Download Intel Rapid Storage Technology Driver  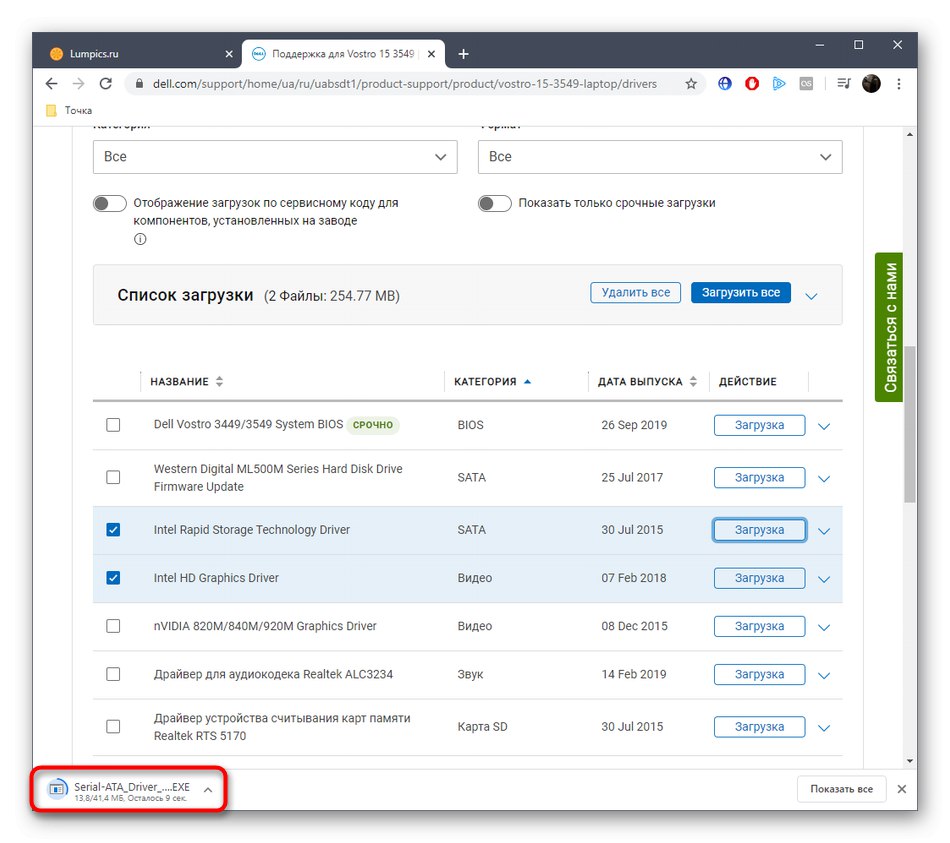[759, 530]
